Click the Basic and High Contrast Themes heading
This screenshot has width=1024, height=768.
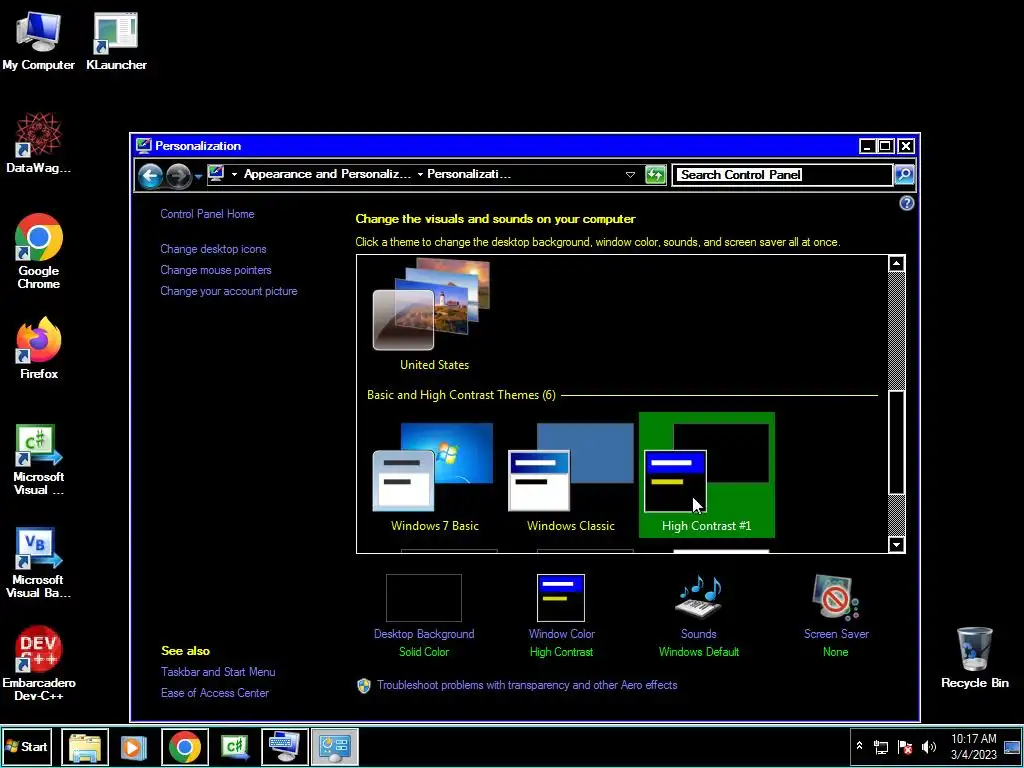tap(461, 394)
